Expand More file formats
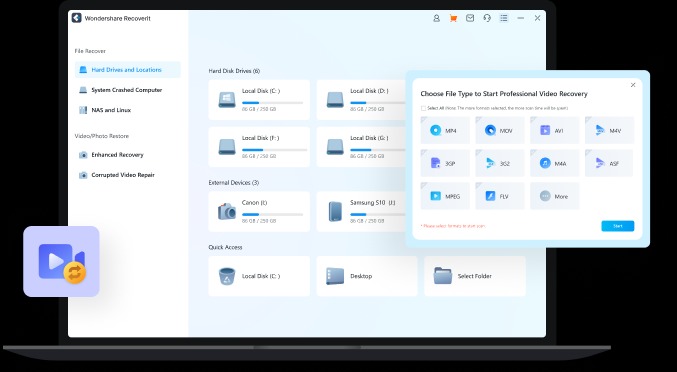677x372 pixels. pos(555,196)
